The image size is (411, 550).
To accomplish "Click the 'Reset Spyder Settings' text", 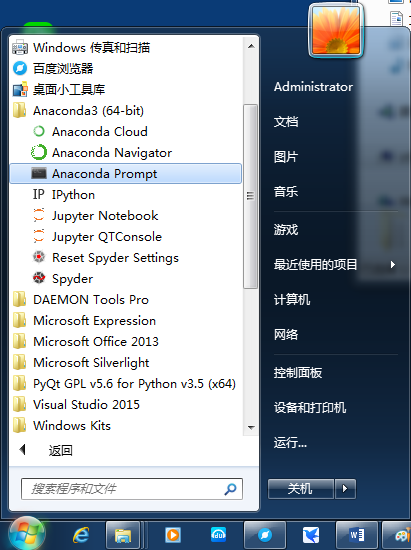I will tap(115, 258).
